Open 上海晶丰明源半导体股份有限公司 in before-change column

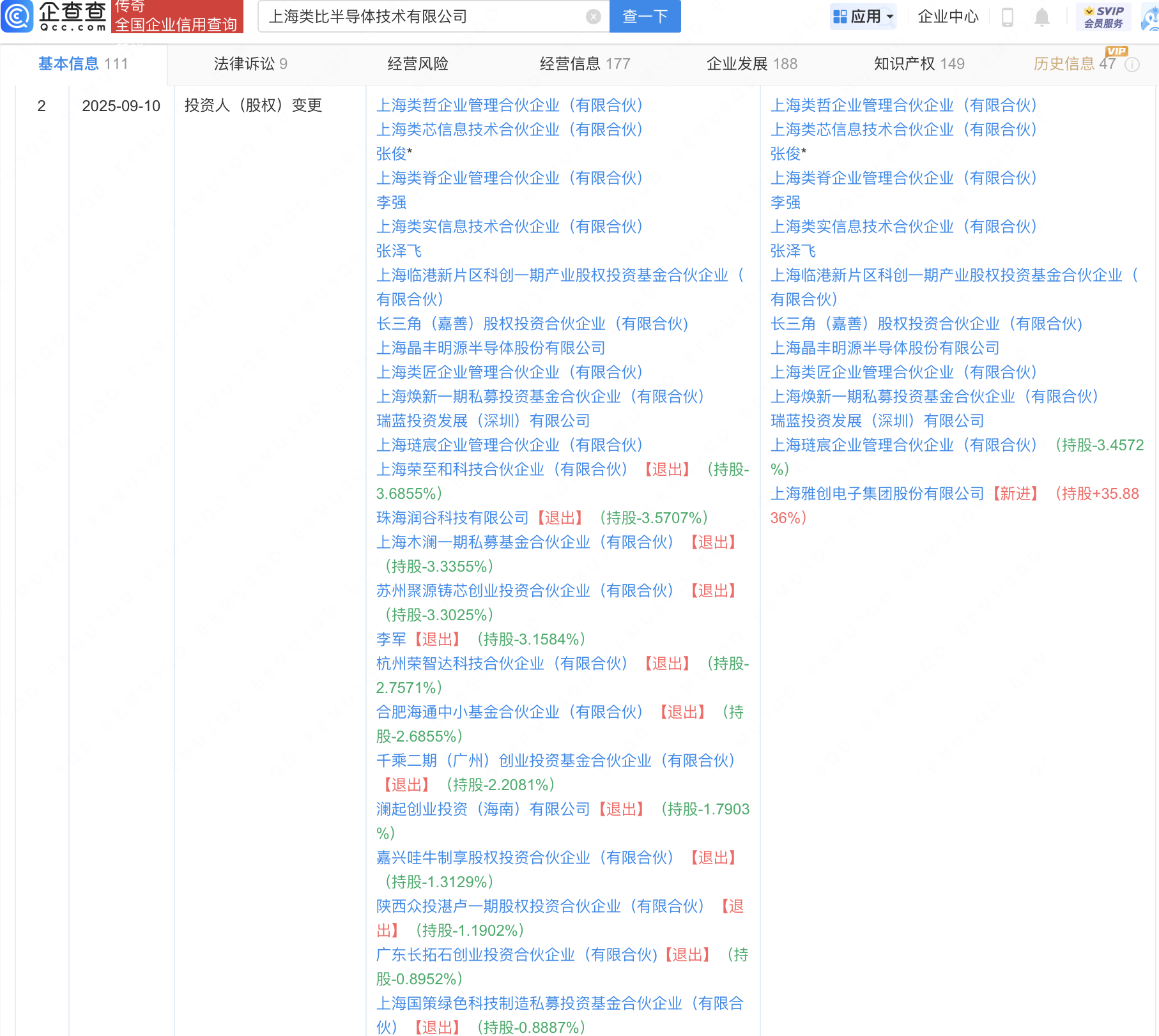[491, 348]
